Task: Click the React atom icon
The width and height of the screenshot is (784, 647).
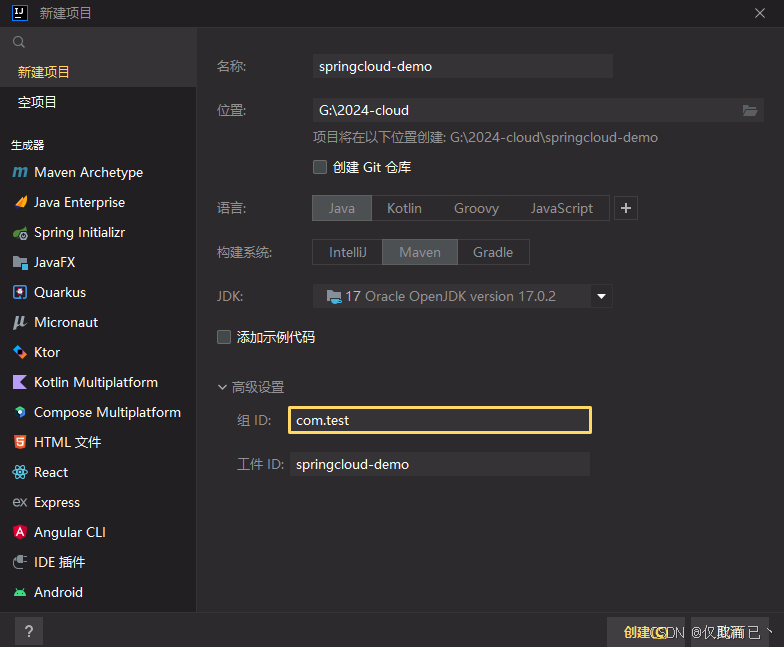Action: pyautogui.click(x=20, y=472)
